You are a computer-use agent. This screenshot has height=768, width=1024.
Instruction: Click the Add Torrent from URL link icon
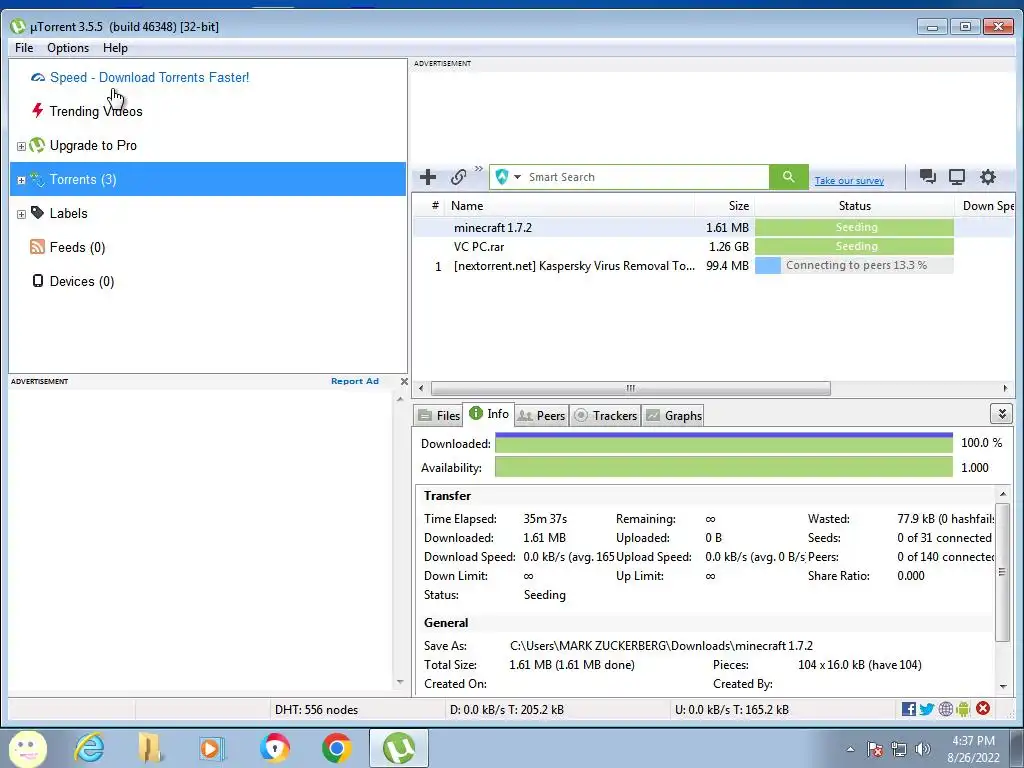tap(458, 177)
